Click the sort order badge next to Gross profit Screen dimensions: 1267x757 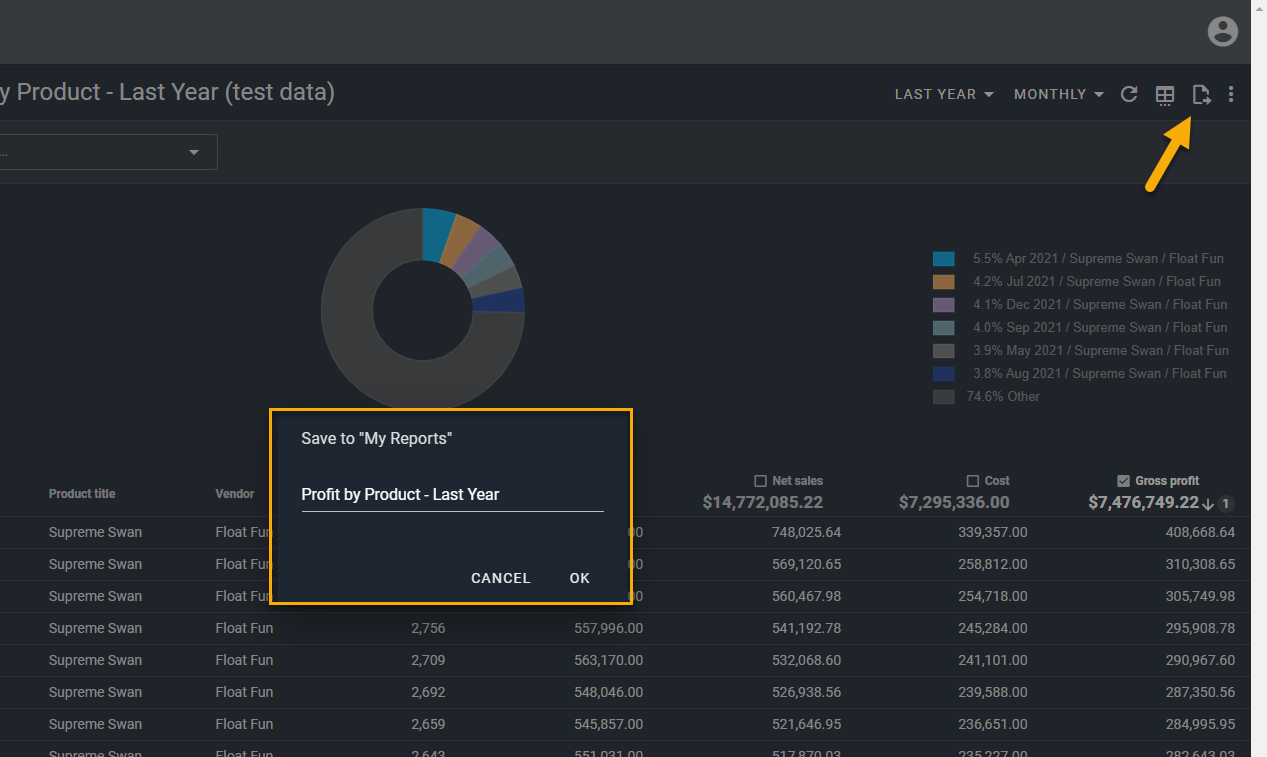coord(1226,503)
